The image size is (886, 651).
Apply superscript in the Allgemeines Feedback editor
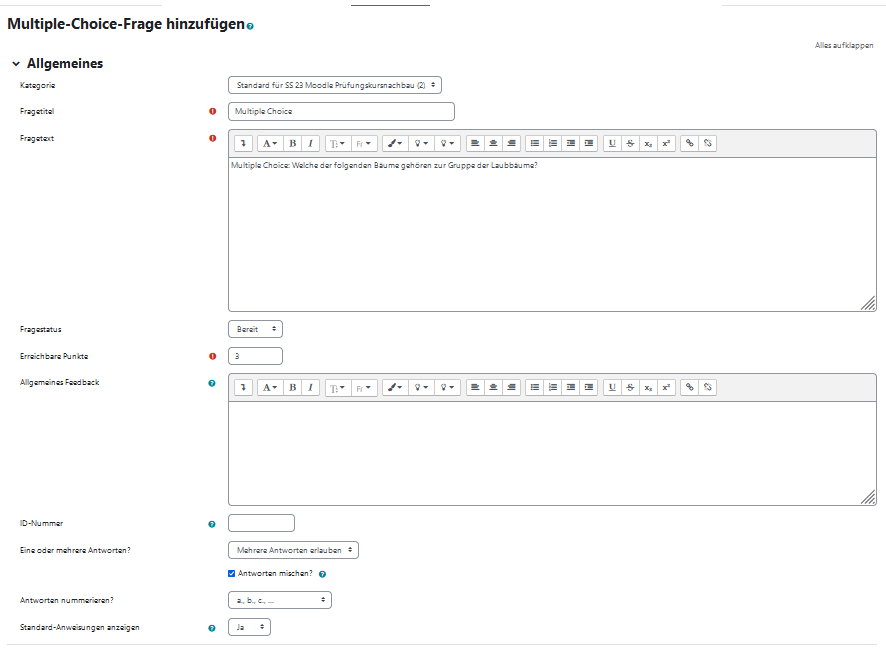click(x=667, y=387)
